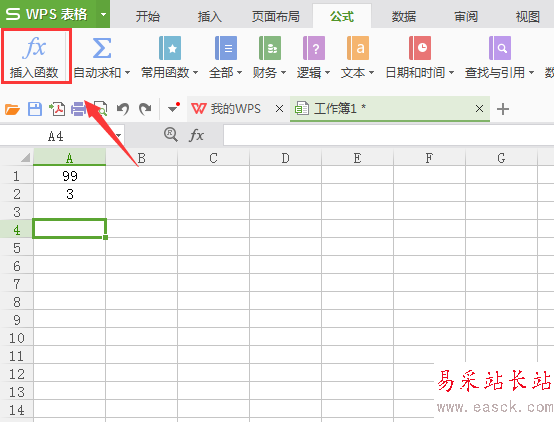The image size is (554, 422).
Task: Click the open folder icon in quick toolbar
Action: (x=12, y=109)
